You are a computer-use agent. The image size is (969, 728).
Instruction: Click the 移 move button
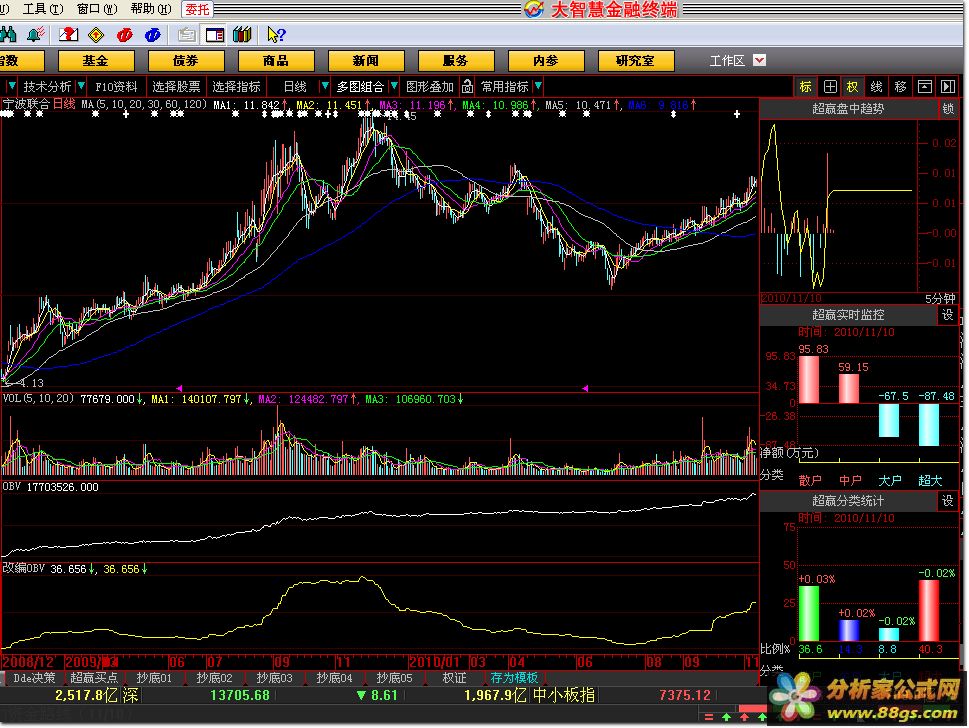tap(900, 87)
